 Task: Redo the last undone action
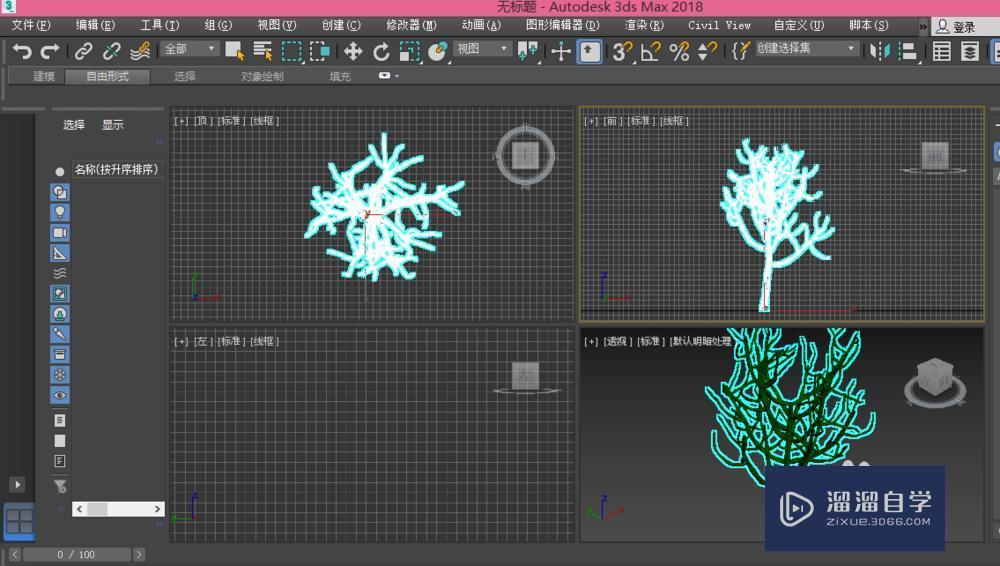pyautogui.click(x=50, y=50)
